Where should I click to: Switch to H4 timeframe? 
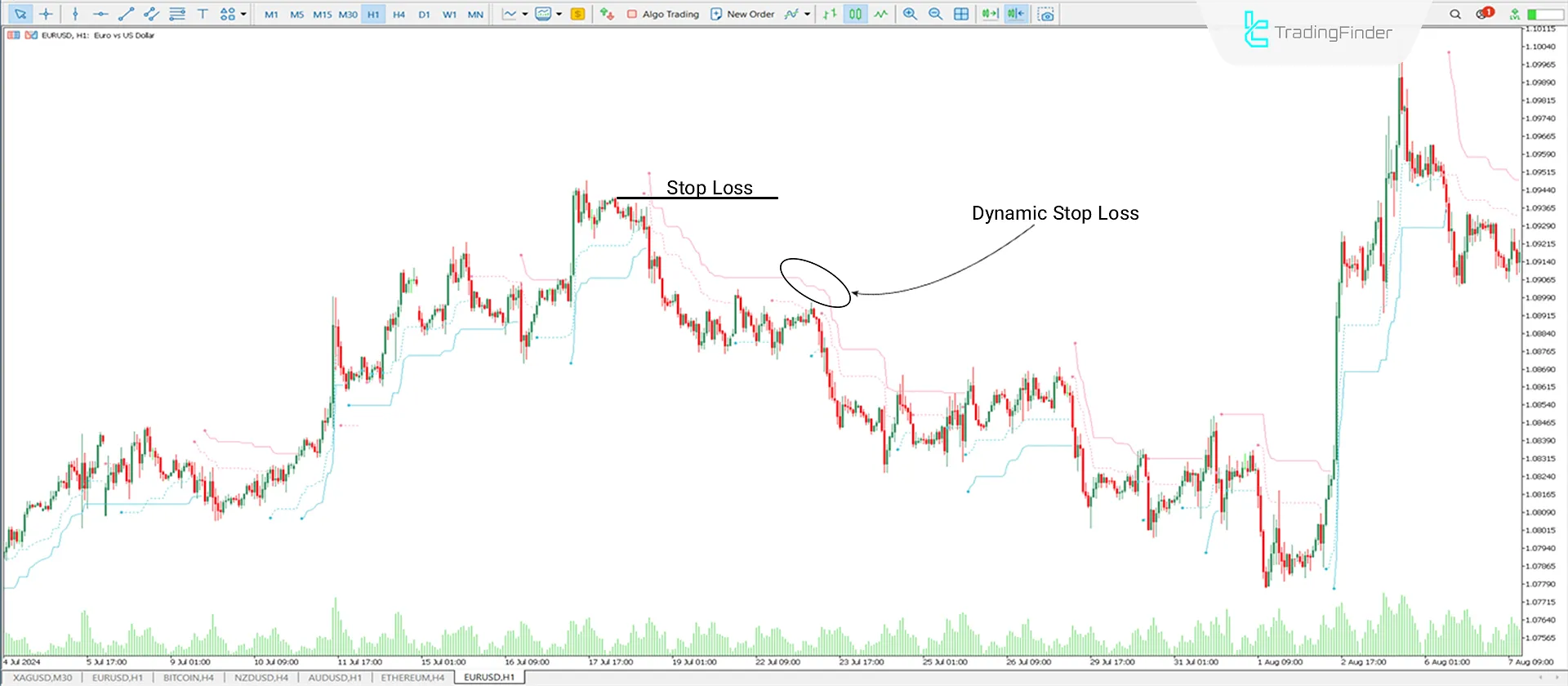(399, 15)
